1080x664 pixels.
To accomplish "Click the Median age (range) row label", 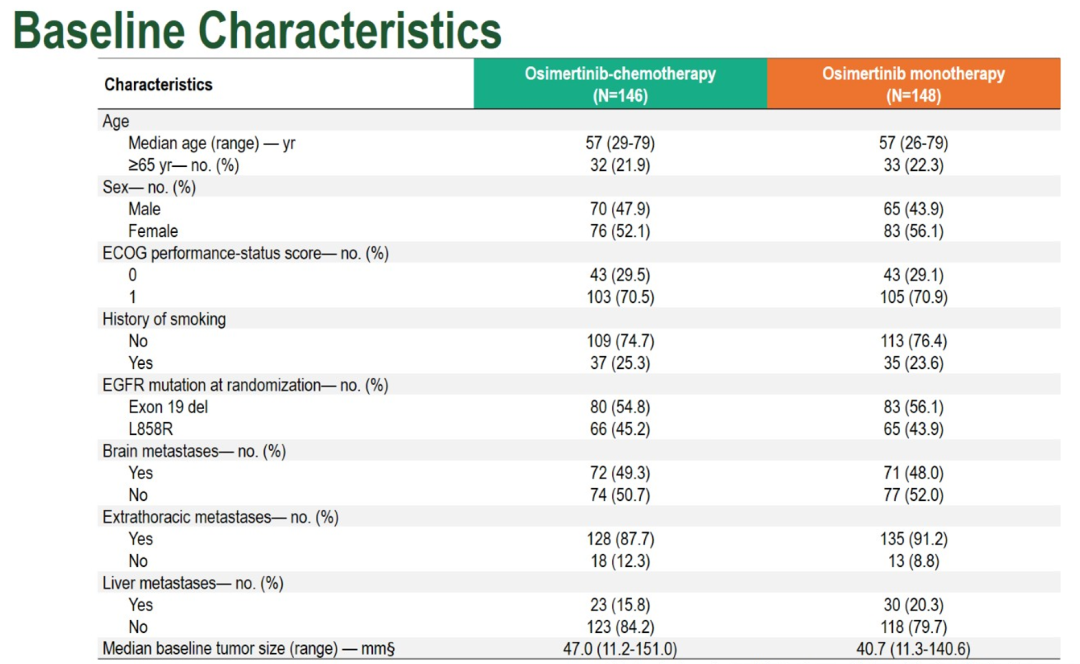I will (211, 143).
